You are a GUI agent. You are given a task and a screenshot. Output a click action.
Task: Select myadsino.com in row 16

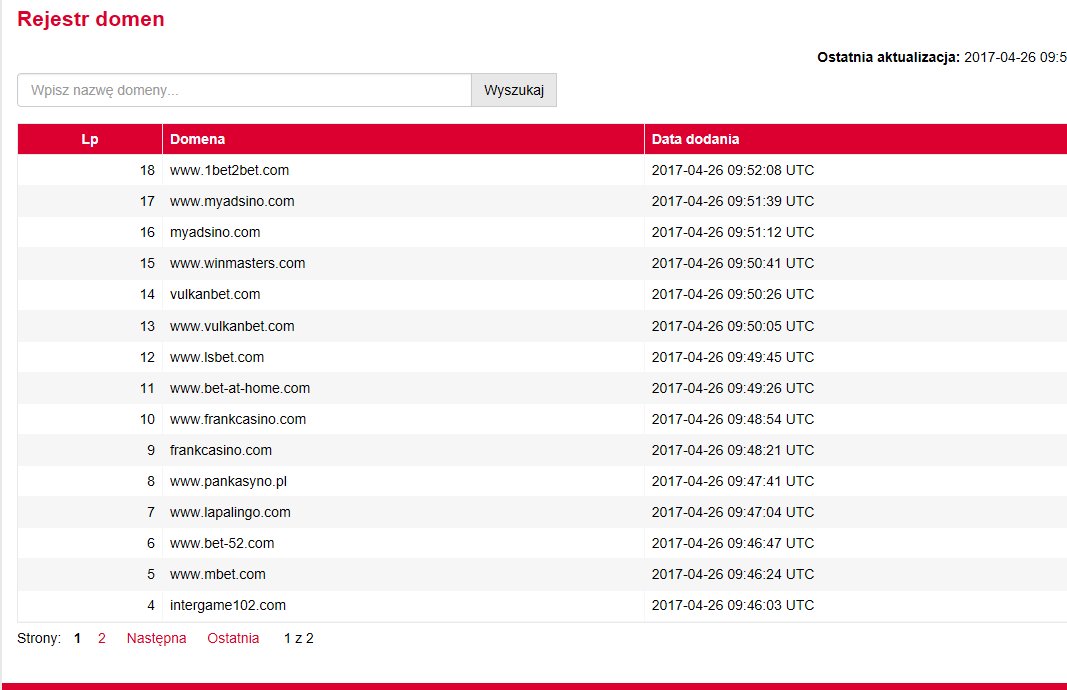215,232
